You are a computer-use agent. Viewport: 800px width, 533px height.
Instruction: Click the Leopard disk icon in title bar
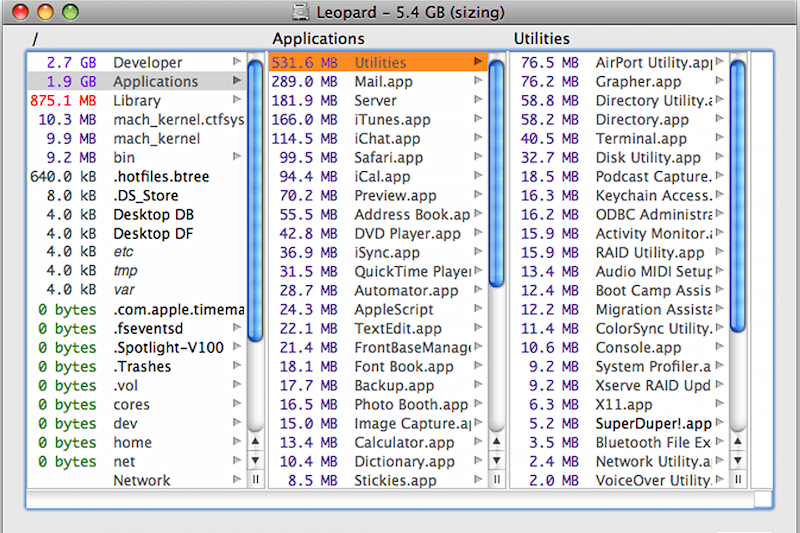(x=301, y=11)
